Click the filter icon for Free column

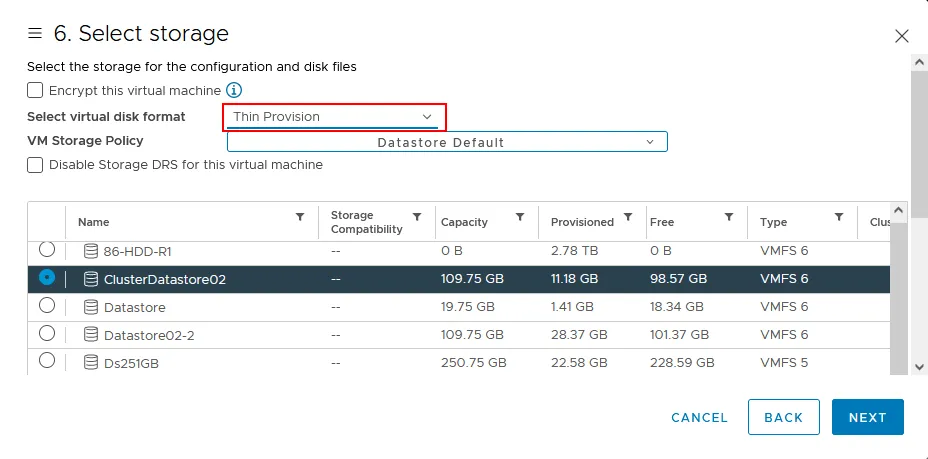pos(729,217)
